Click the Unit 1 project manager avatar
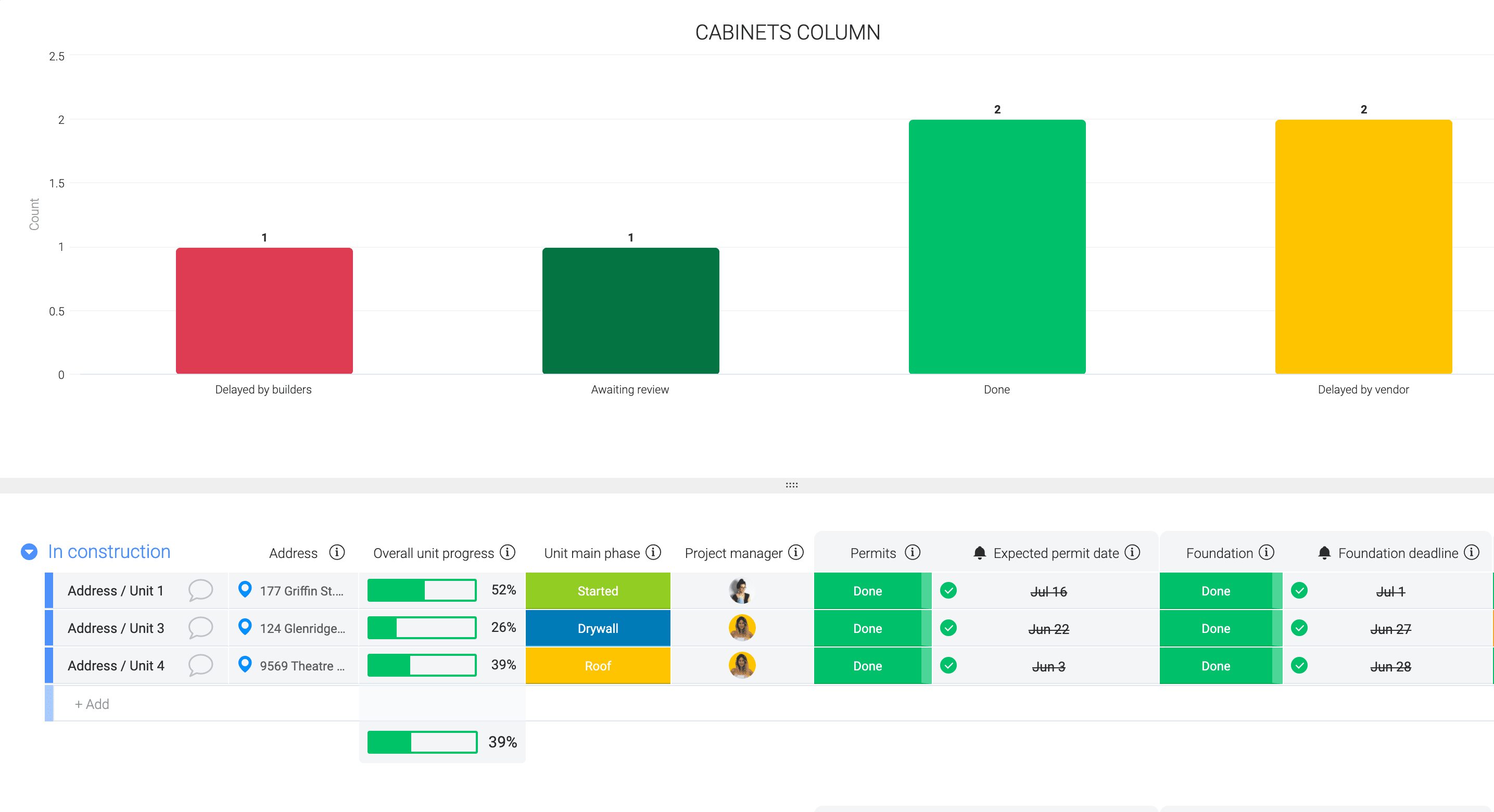Viewport: 1494px width, 812px height. [x=742, y=590]
